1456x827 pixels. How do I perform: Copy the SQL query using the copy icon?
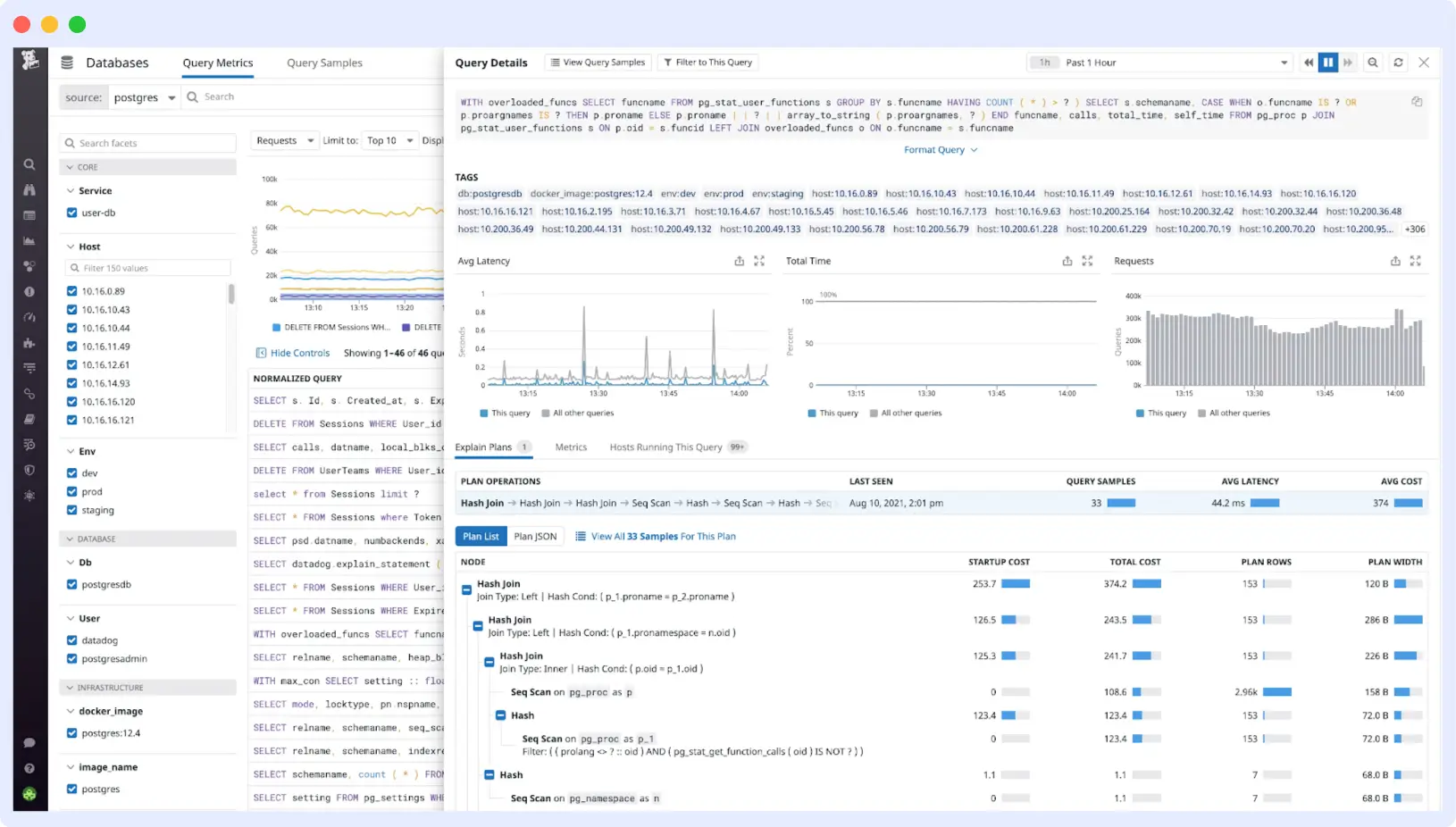point(1417,101)
